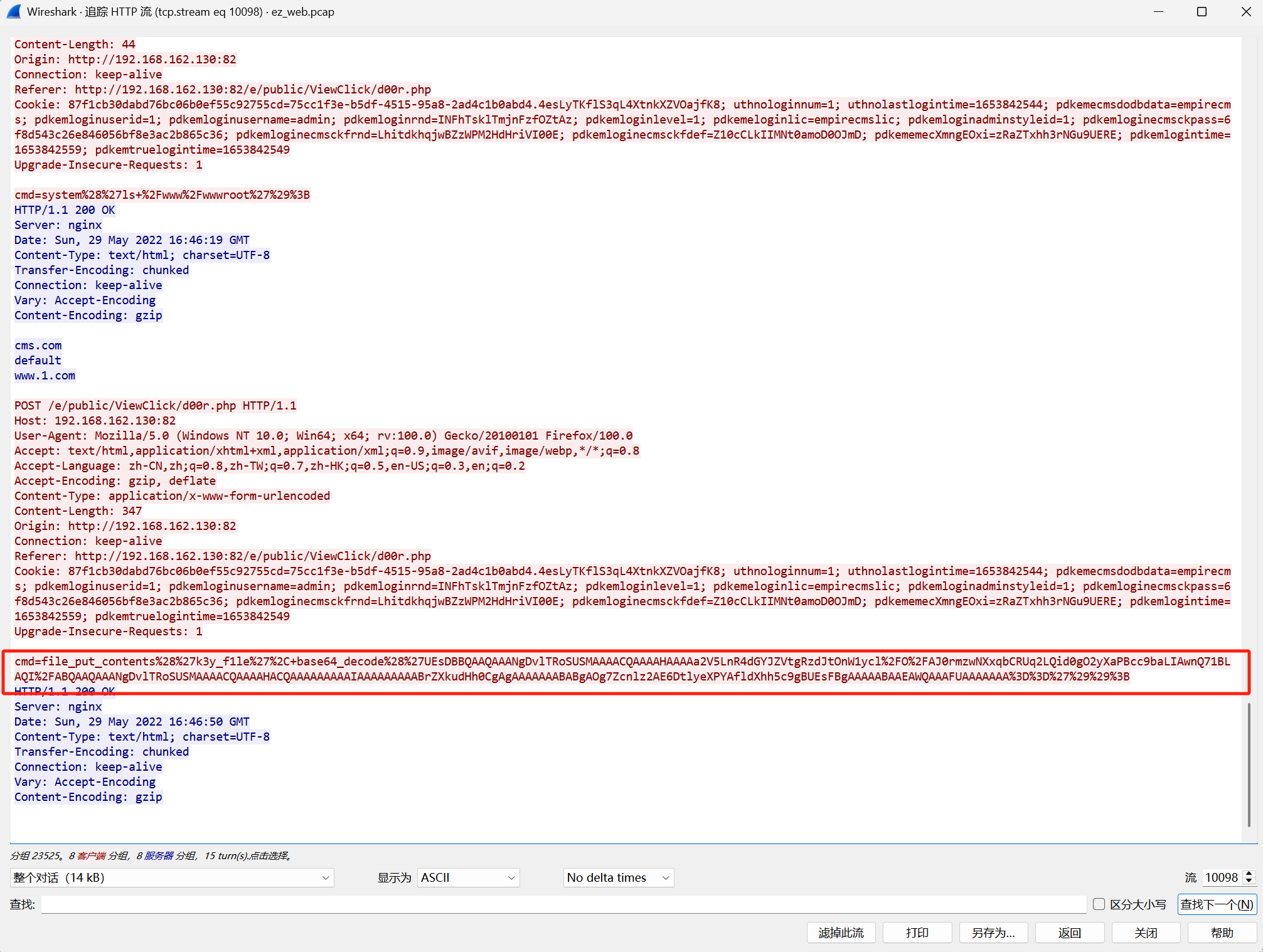The height and width of the screenshot is (952, 1263).
Task: Minimize the Follow HTTP Stream window
Action: (x=1158, y=11)
